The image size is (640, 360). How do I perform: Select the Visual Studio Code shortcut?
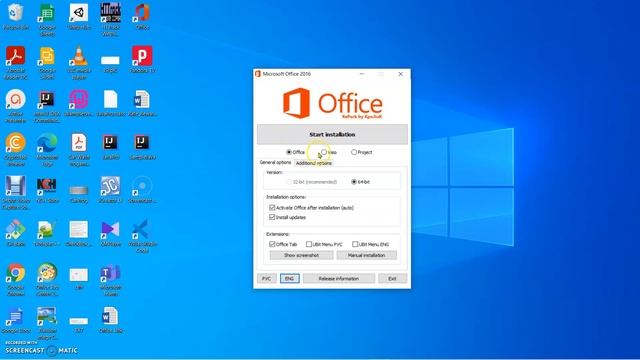pyautogui.click(x=142, y=236)
